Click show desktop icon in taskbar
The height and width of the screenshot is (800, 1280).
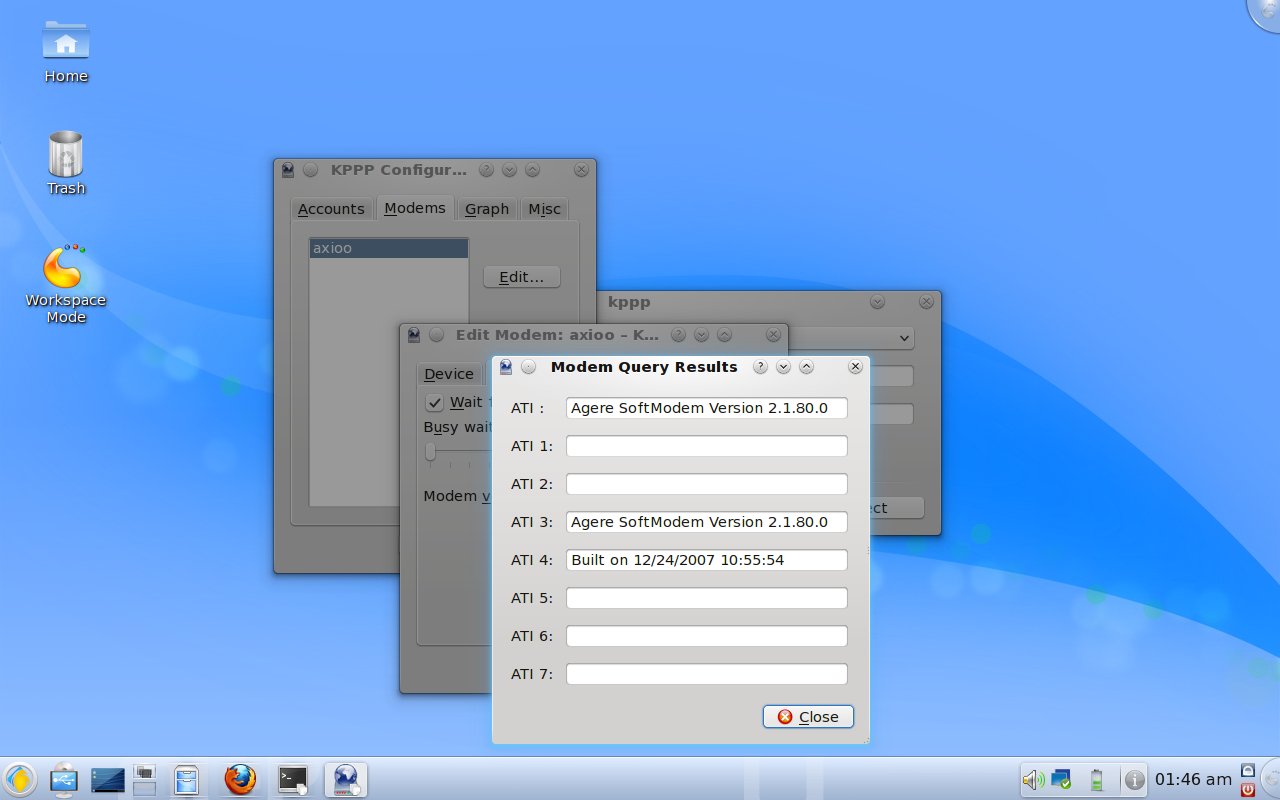(107, 780)
